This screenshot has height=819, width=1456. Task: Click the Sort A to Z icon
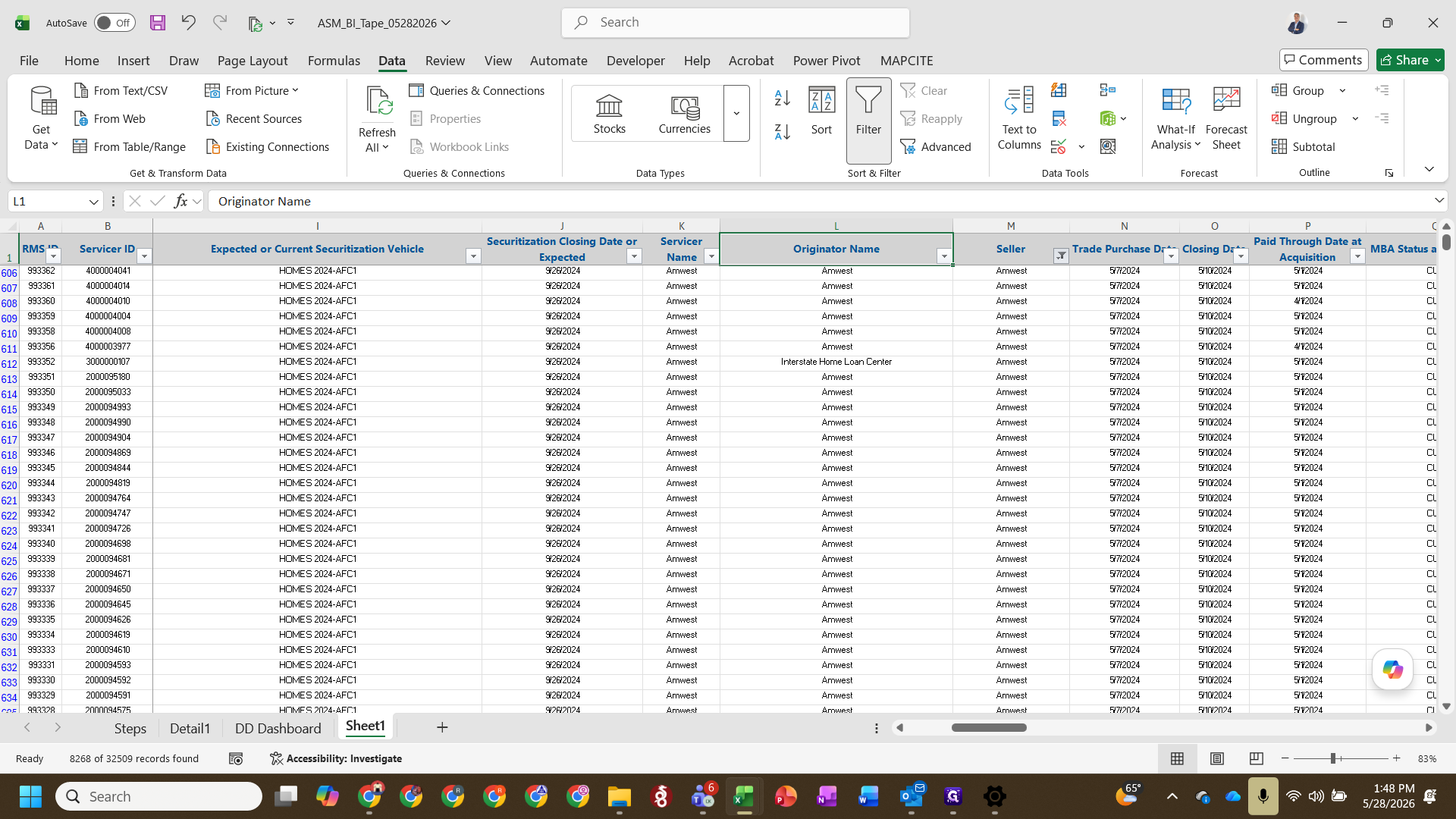783,98
